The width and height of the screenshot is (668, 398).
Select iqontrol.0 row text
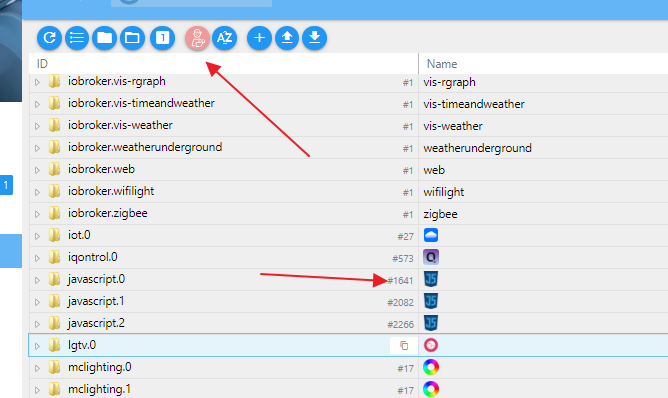pyautogui.click(x=92, y=257)
